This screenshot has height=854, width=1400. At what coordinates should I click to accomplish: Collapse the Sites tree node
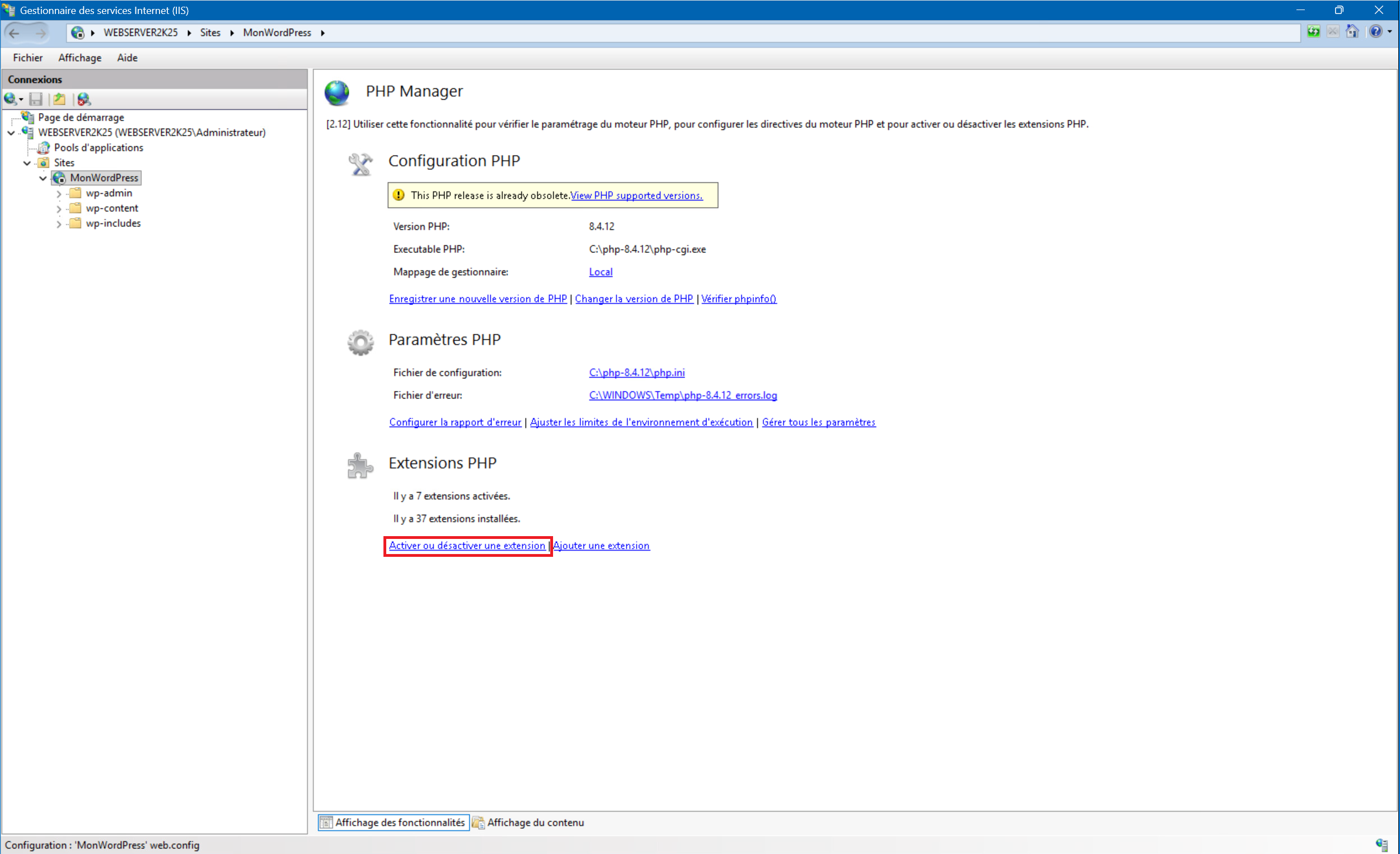pos(27,163)
